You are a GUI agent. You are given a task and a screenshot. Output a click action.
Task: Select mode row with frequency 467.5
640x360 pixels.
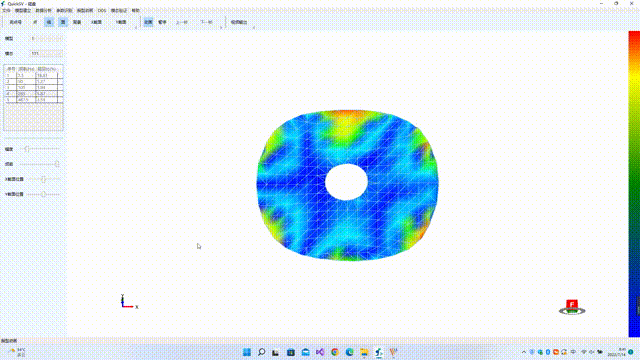pos(33,100)
